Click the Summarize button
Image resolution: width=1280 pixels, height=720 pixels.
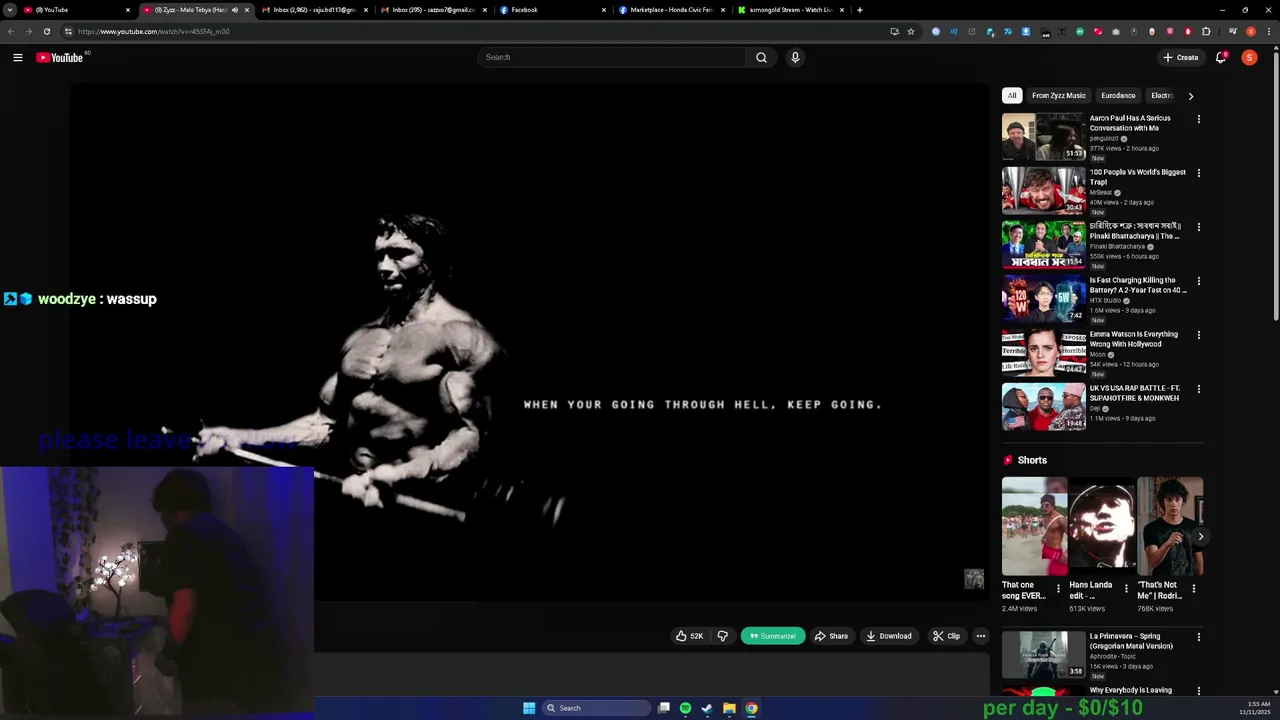tap(773, 636)
